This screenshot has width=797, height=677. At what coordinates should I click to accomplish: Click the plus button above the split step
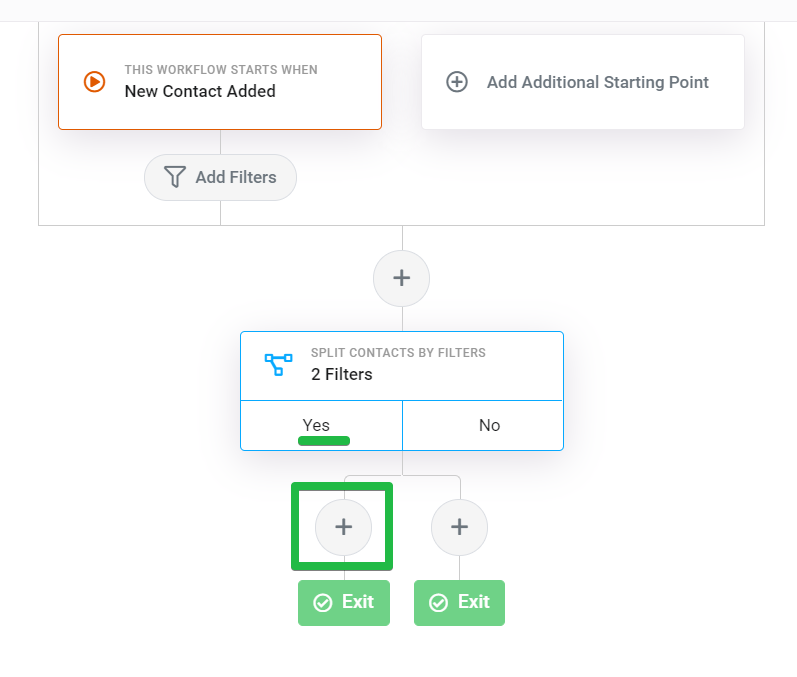coord(402,278)
